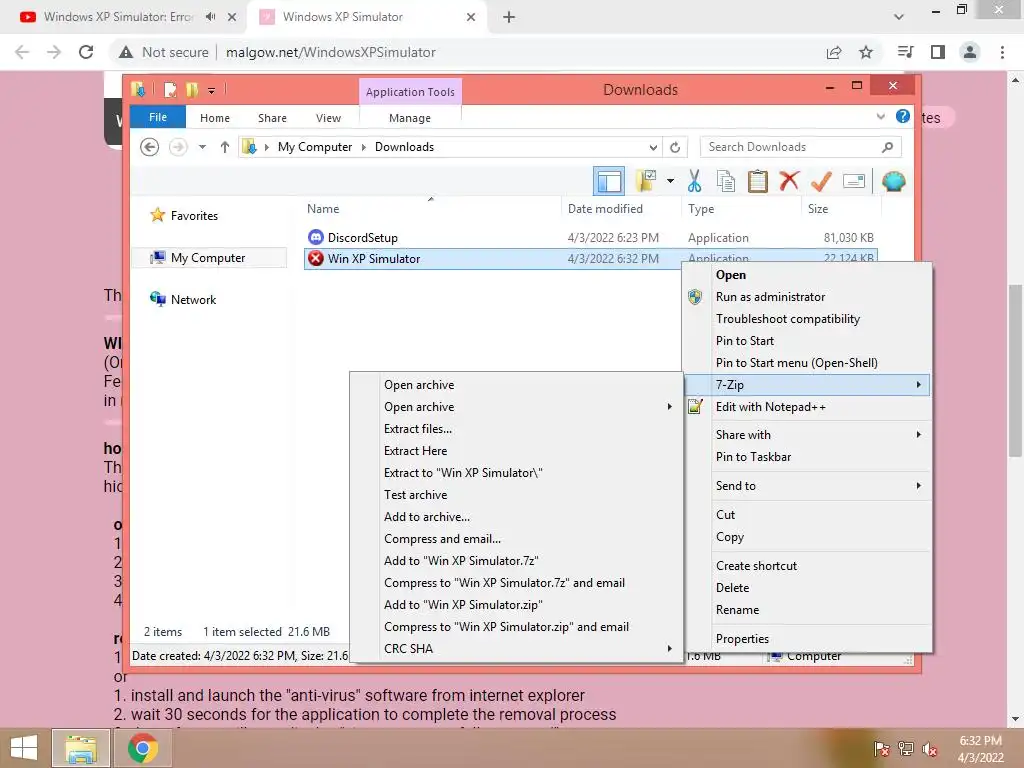Click the DiscordSetup file icon
This screenshot has width=1024, height=768.
(315, 237)
